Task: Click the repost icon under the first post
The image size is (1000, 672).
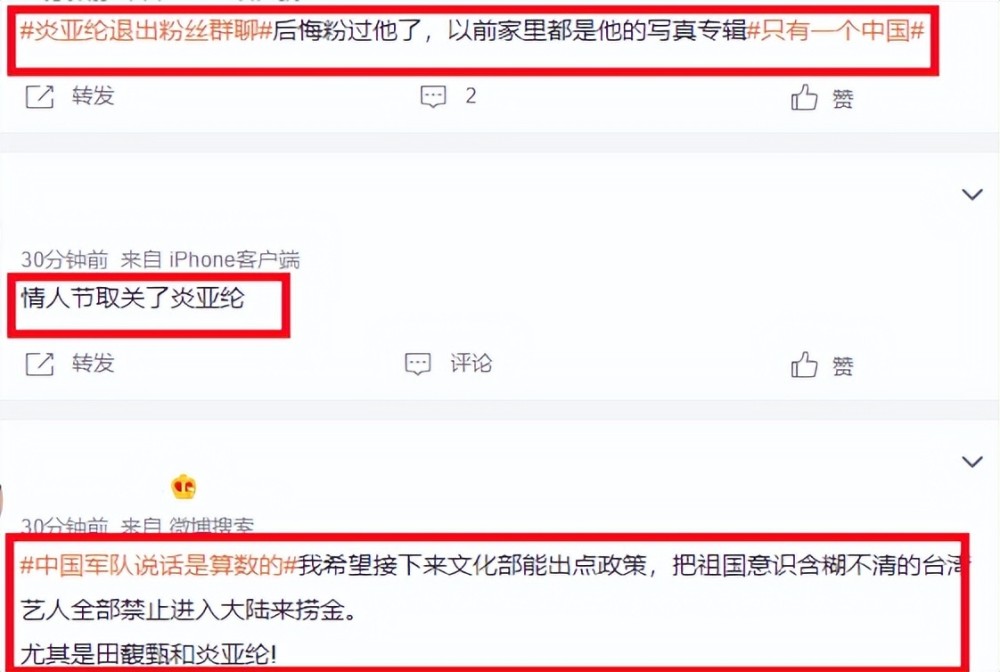Action: click(40, 97)
